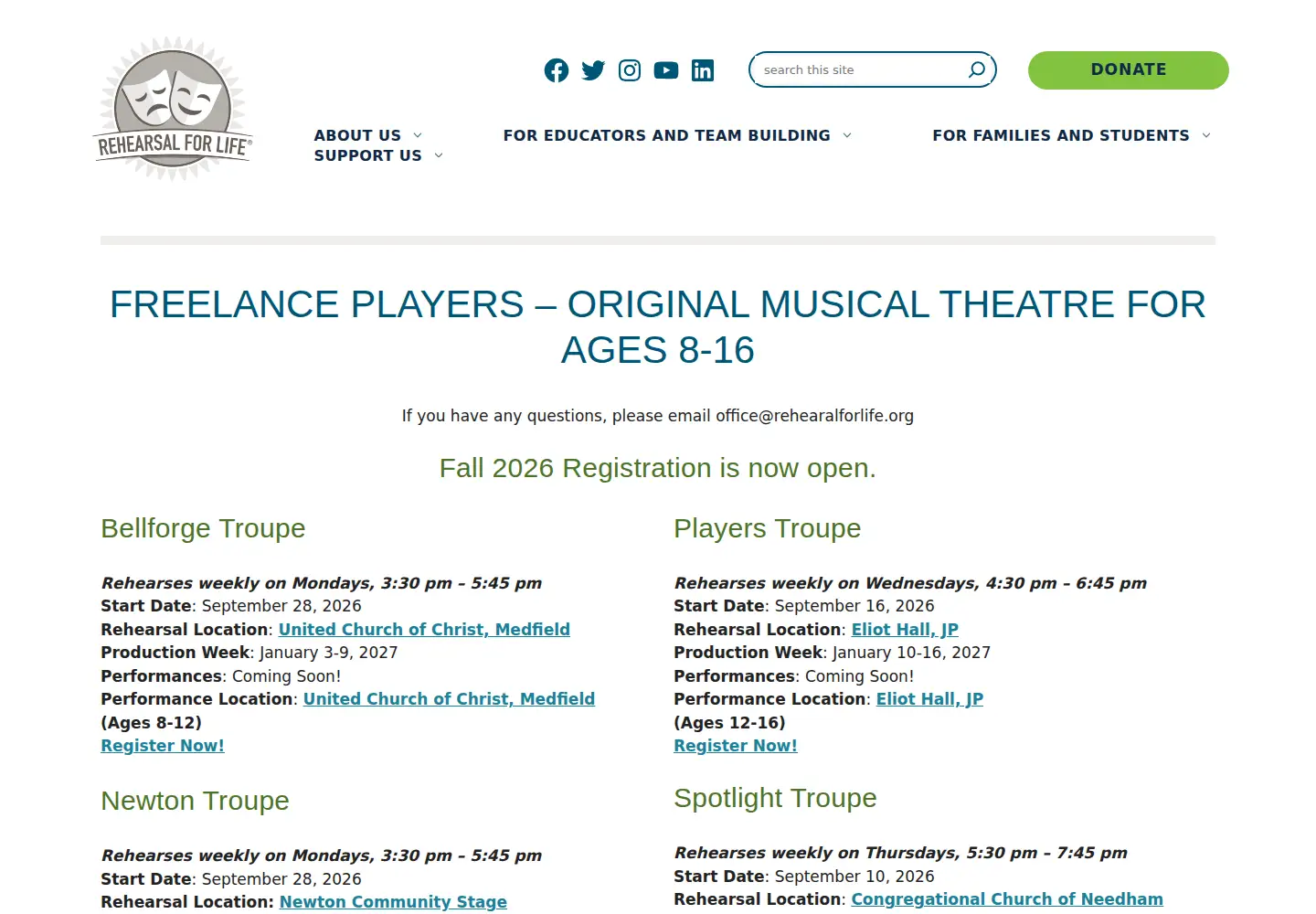1316x914 pixels.
Task: Expand the Support Us chevron
Action: (x=439, y=156)
